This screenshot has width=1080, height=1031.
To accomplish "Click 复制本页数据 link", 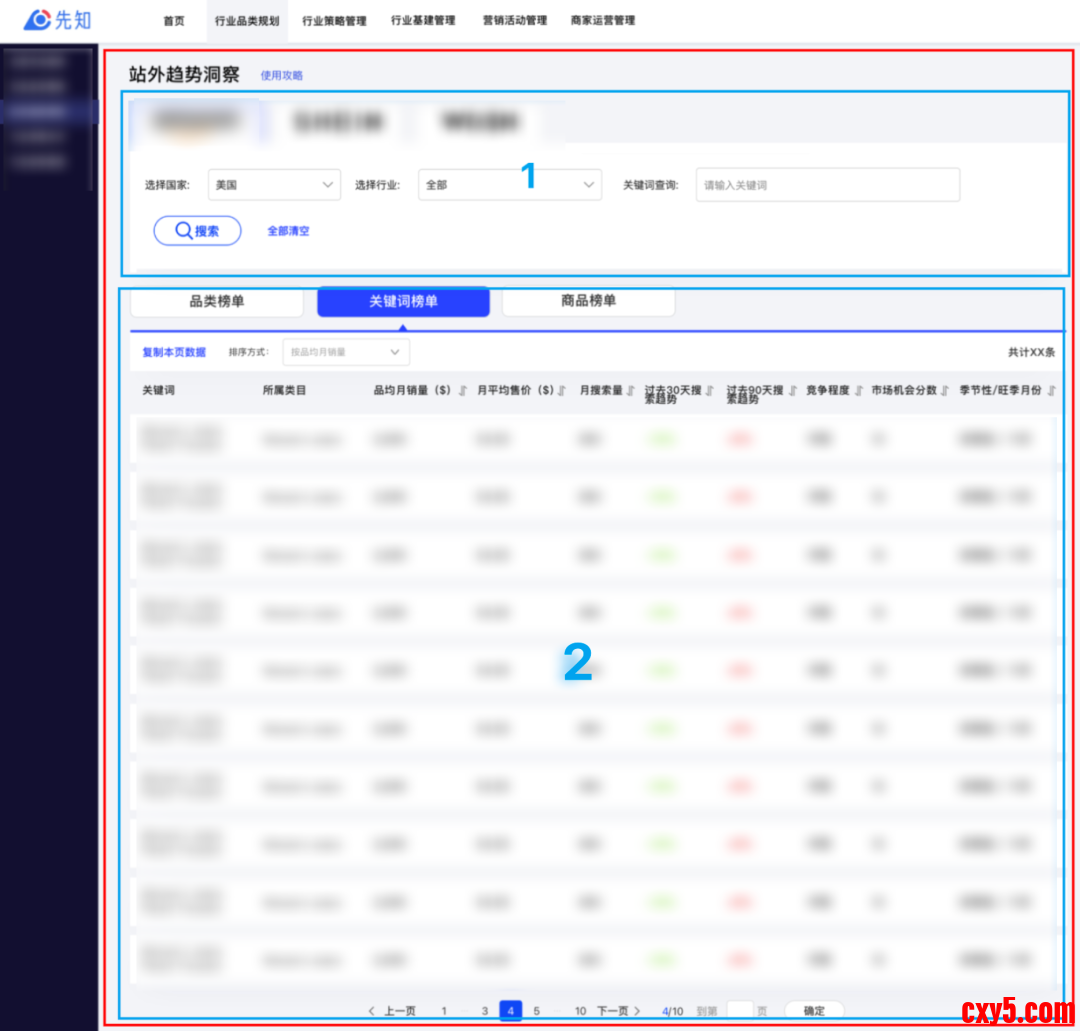I will 174,352.
